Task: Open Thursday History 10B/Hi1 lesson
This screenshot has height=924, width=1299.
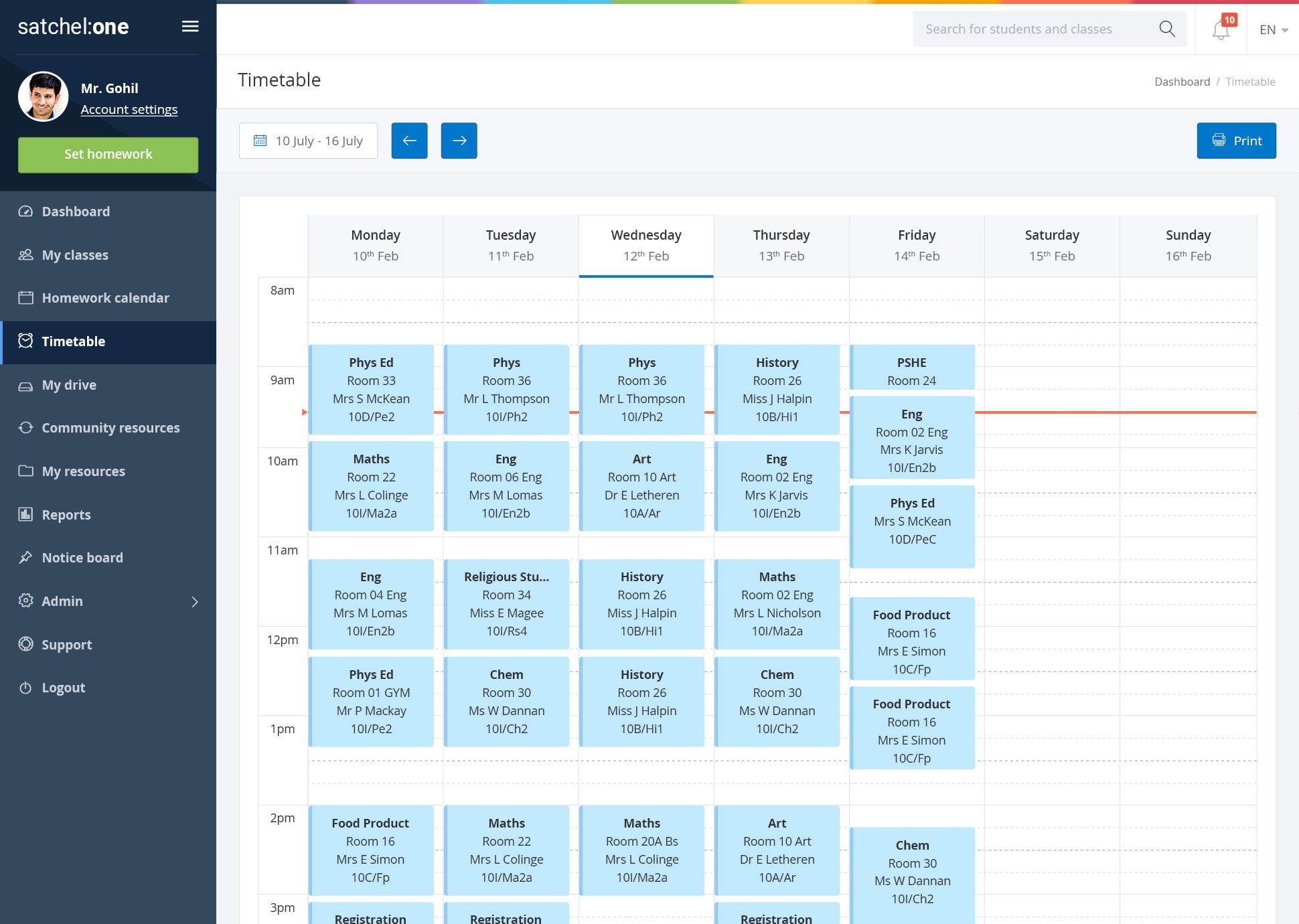Action: tap(777, 390)
